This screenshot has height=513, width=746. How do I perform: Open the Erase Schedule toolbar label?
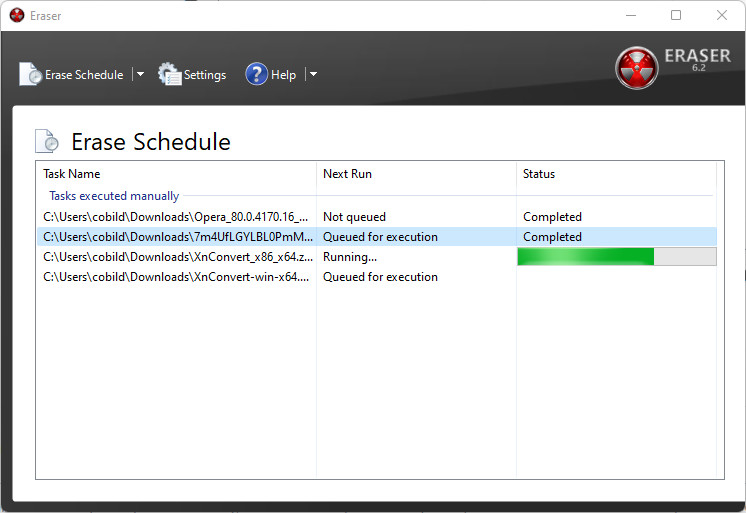pos(84,75)
